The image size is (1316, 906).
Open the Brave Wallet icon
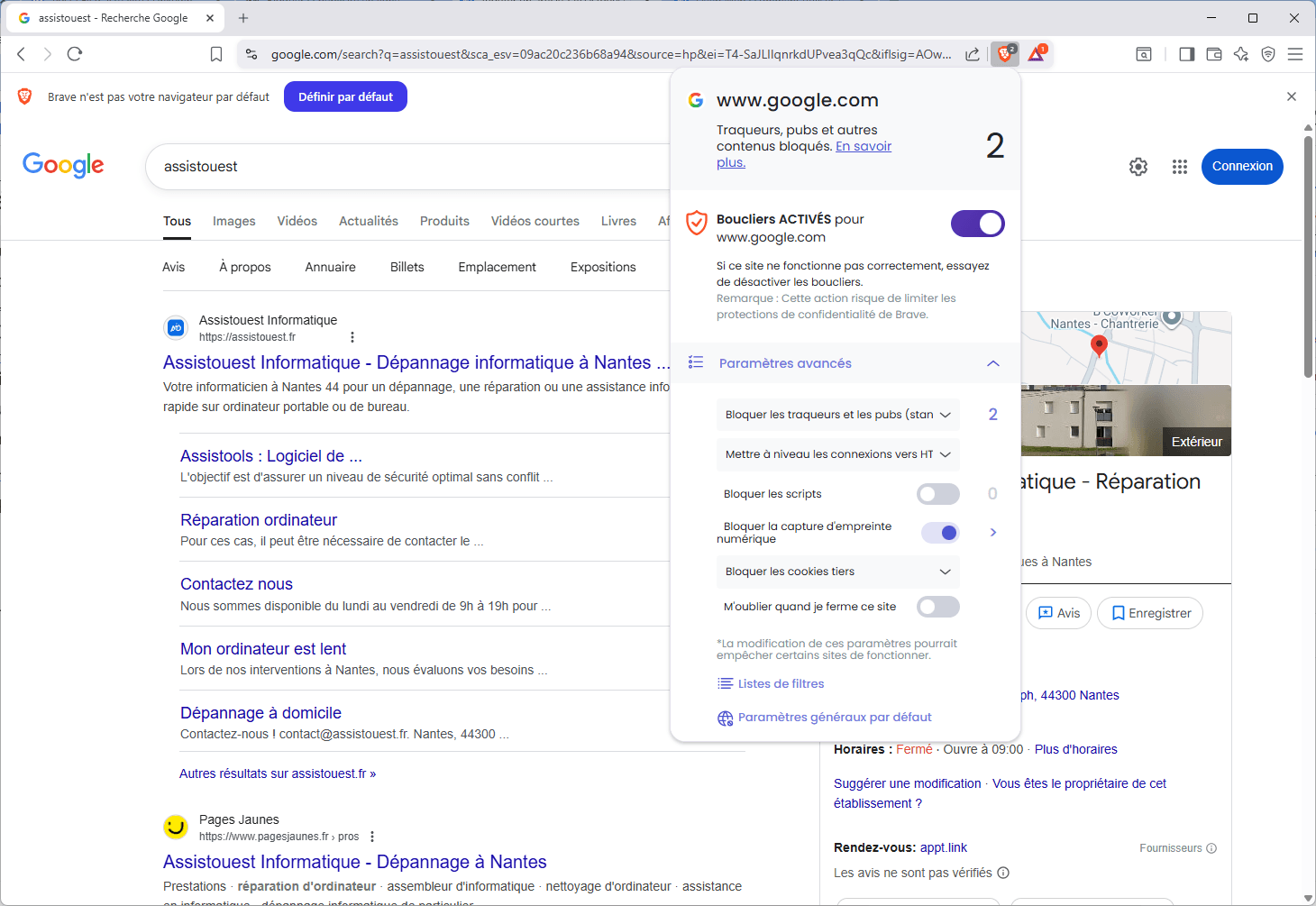1214,54
